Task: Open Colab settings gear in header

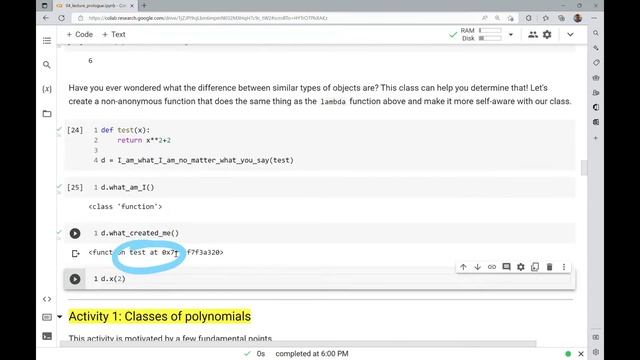Action: point(547,35)
